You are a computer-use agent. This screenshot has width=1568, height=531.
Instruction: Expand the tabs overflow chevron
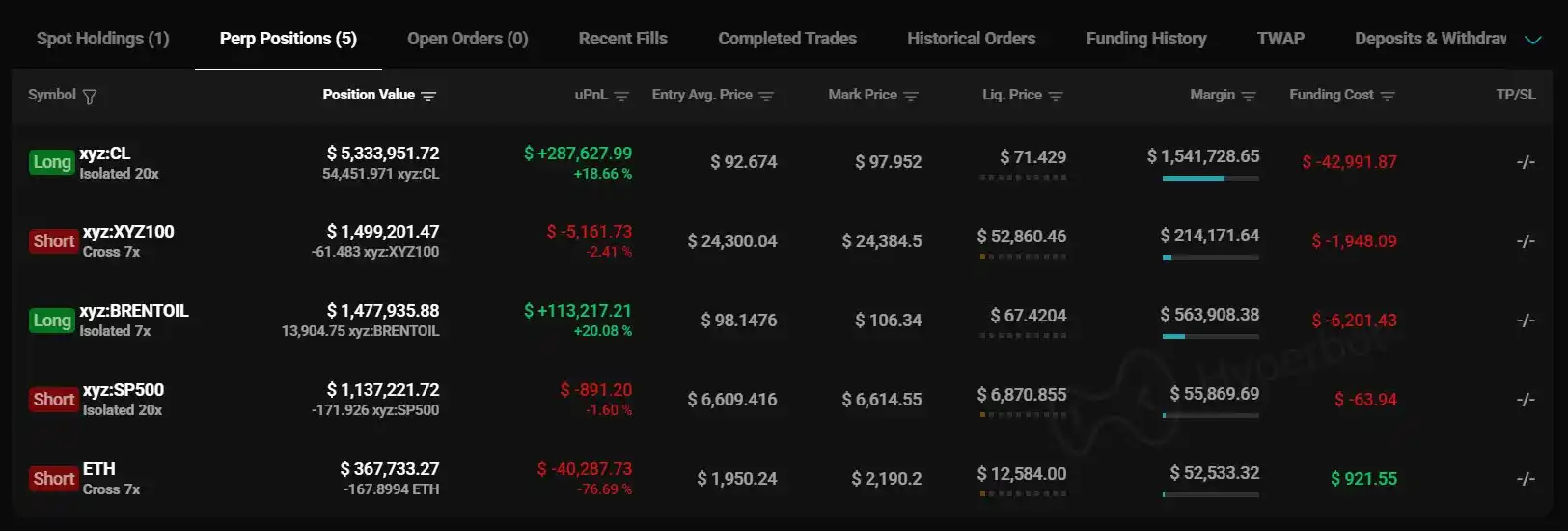pos(1532,40)
